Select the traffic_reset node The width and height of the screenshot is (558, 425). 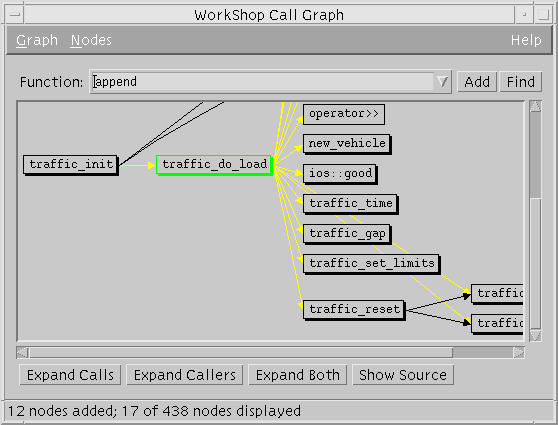pyautogui.click(x=354, y=310)
